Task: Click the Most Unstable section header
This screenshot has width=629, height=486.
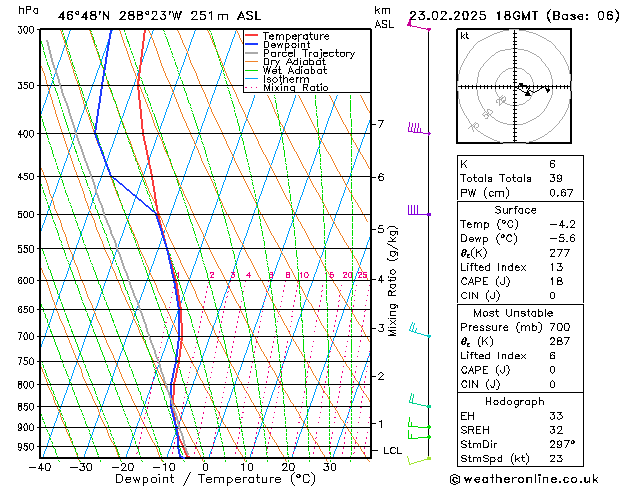Action: [514, 313]
